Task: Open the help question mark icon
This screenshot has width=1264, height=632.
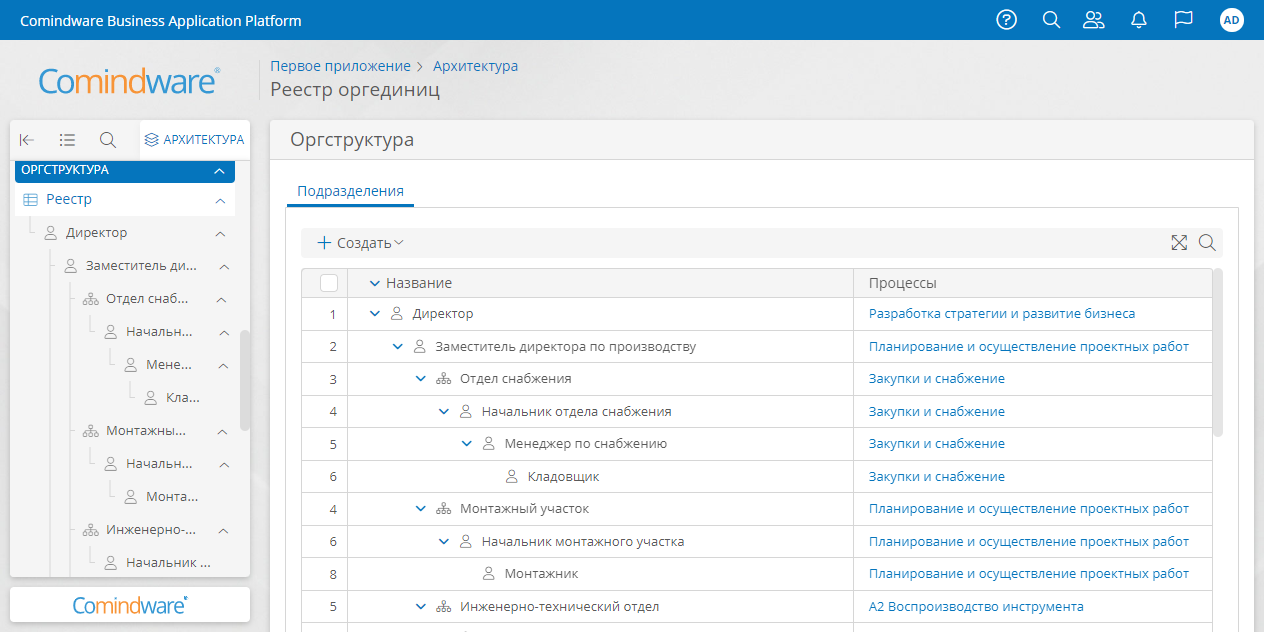Action: [x=1007, y=20]
